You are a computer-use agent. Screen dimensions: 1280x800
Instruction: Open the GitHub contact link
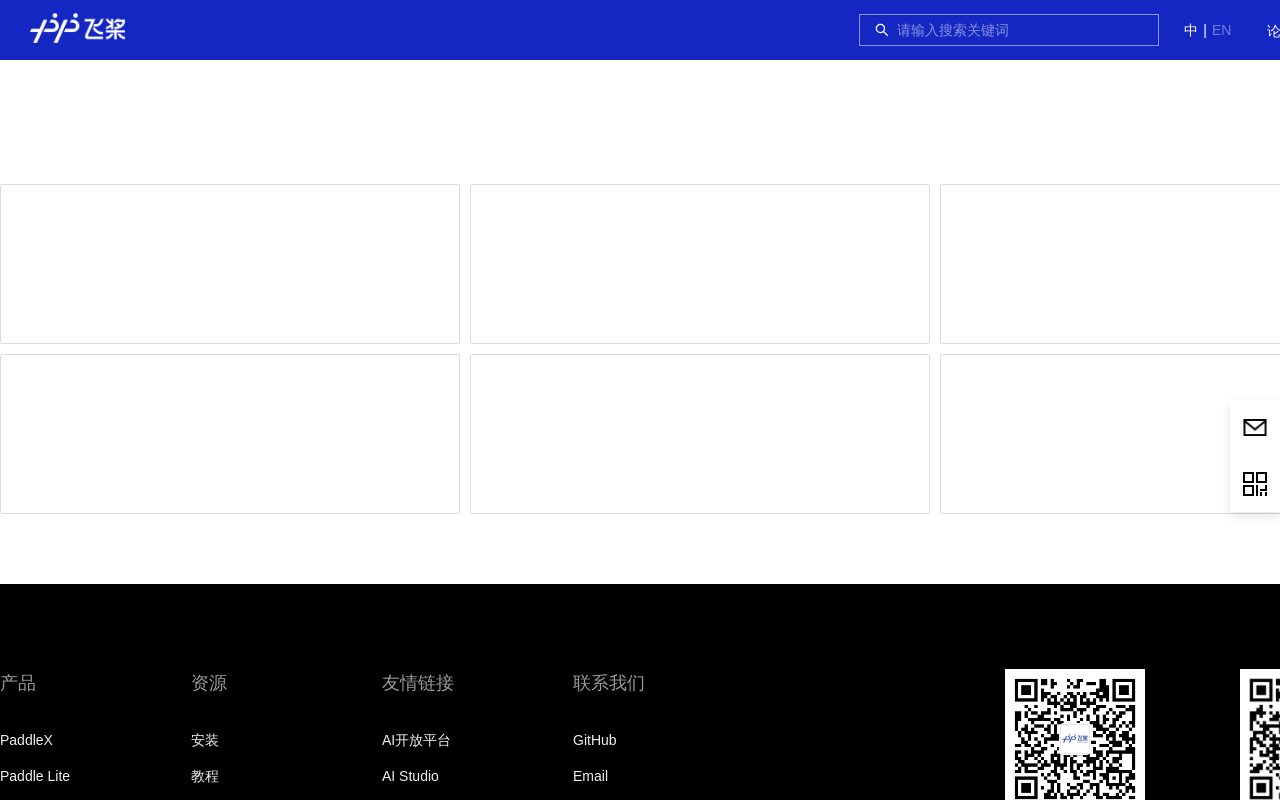(x=595, y=740)
